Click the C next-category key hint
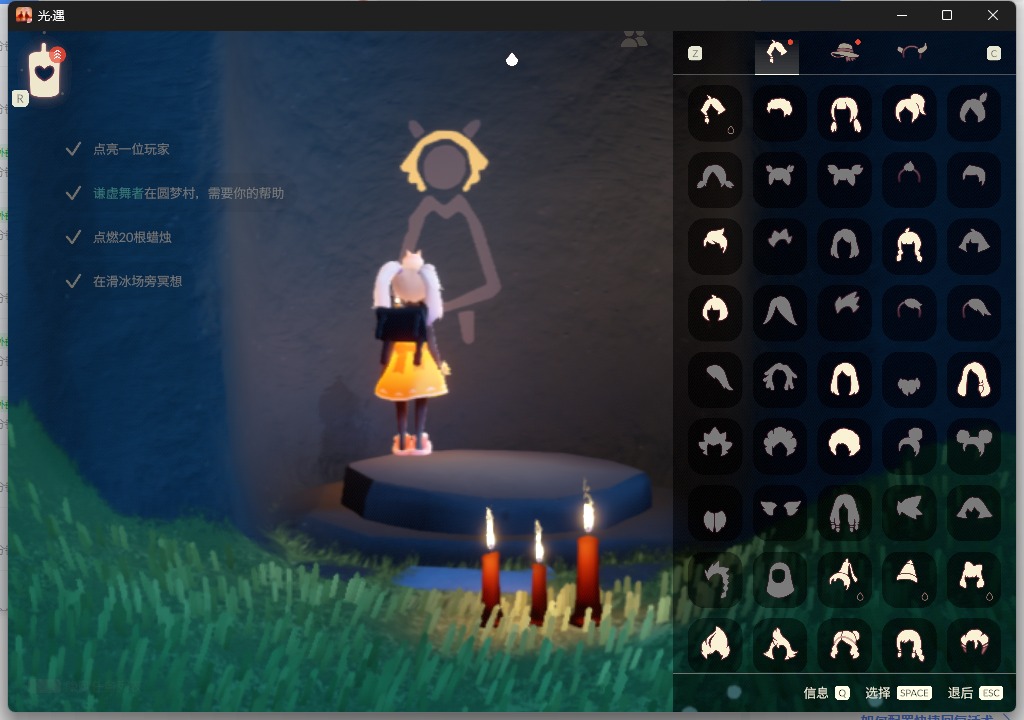This screenshot has width=1024, height=720. pos(993,54)
